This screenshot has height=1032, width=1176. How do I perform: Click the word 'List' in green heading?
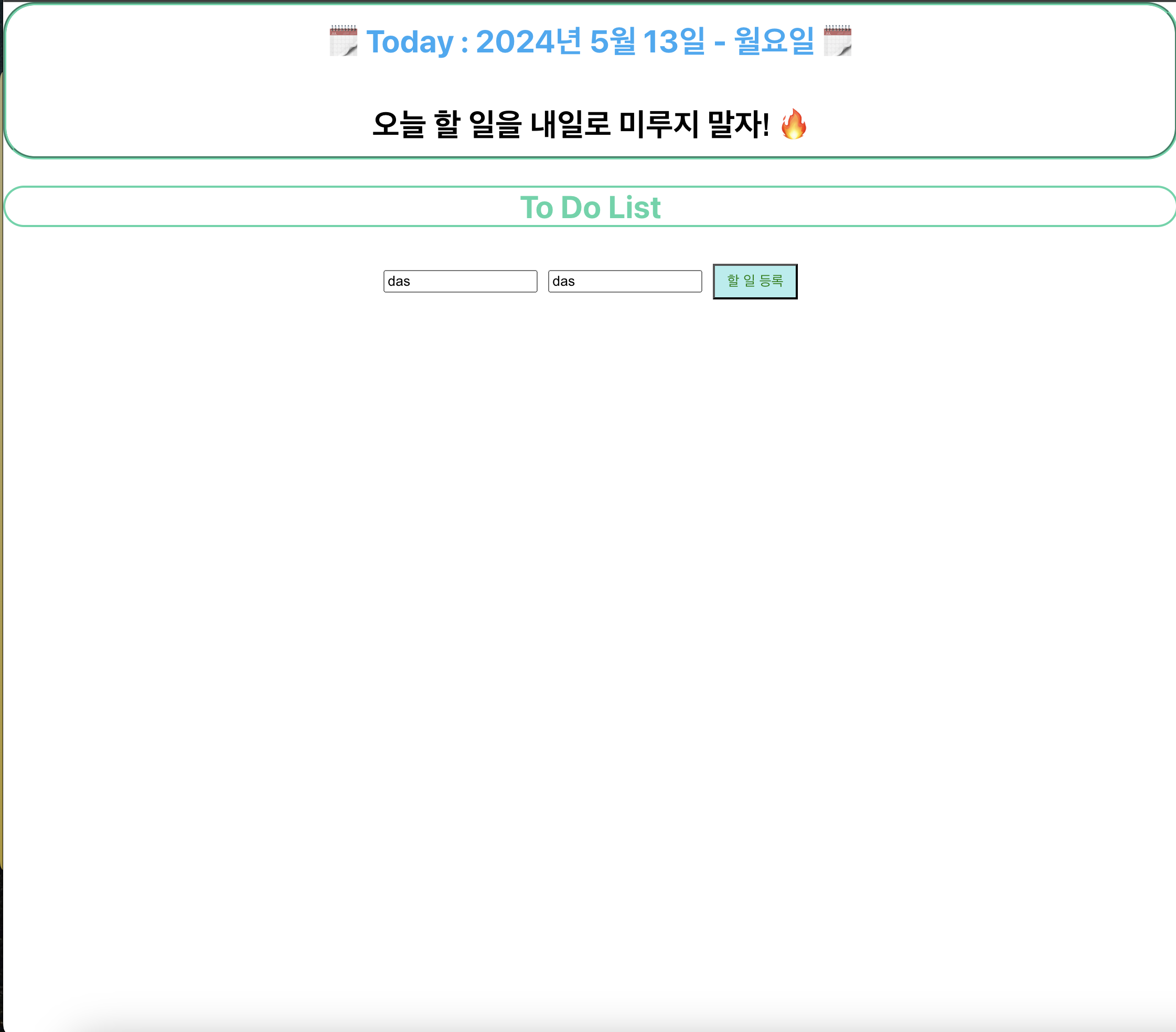tap(635, 207)
